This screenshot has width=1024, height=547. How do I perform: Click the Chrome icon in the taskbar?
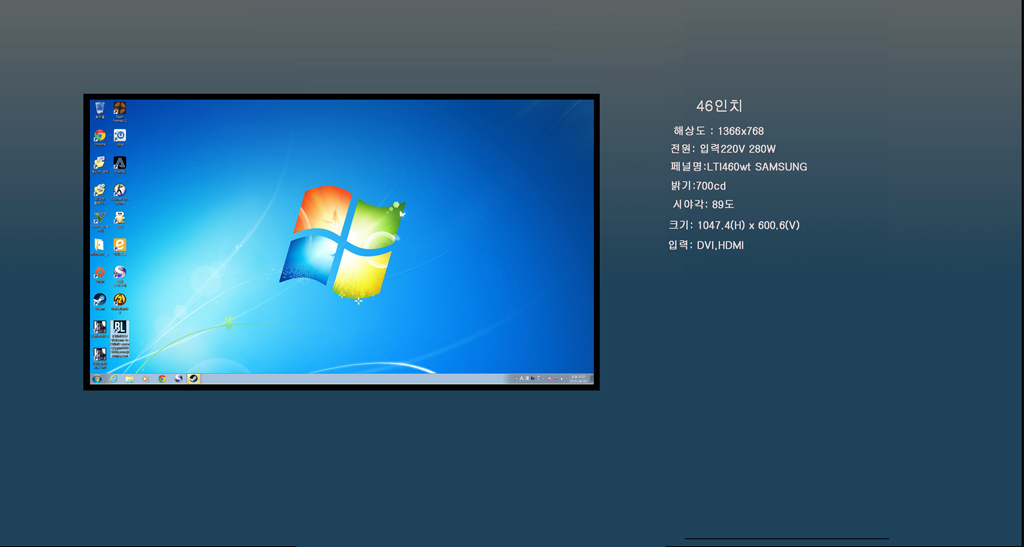162,379
